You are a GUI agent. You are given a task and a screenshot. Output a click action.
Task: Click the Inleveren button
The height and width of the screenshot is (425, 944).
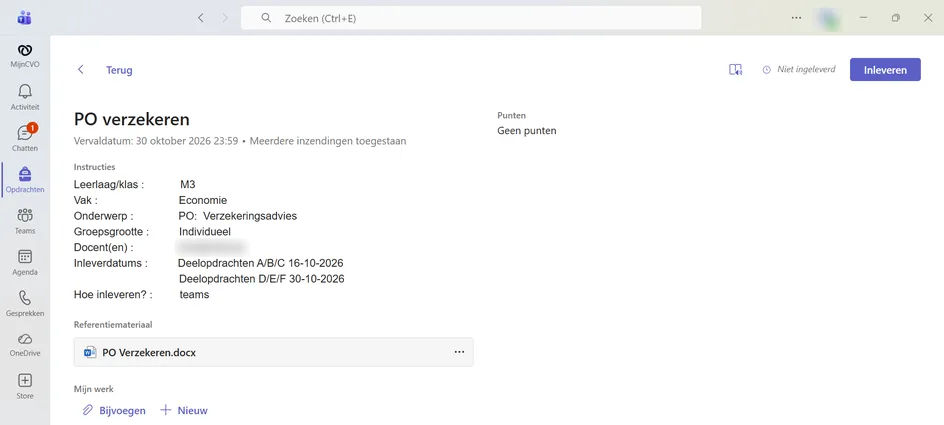885,70
